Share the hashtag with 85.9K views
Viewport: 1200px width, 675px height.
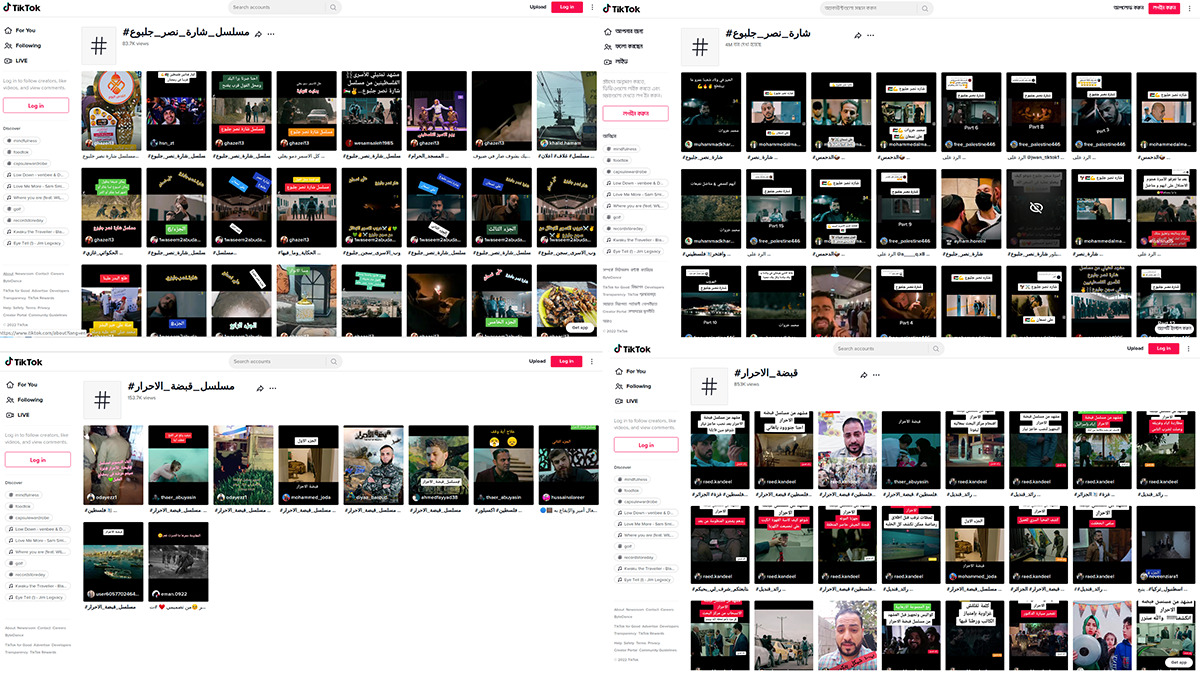pos(864,374)
